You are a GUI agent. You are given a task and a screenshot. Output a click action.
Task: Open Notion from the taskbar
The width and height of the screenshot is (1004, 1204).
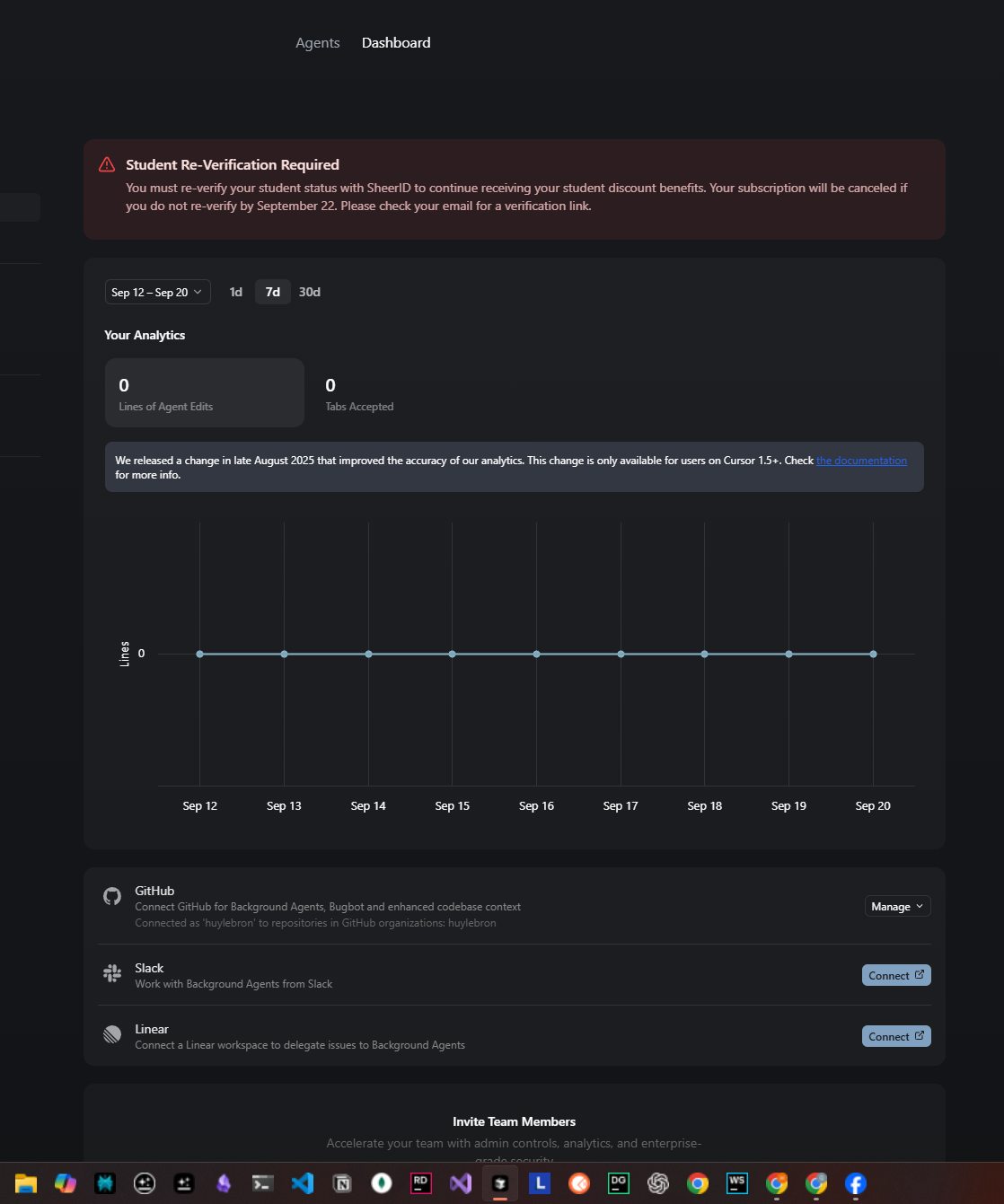pyautogui.click(x=342, y=1183)
